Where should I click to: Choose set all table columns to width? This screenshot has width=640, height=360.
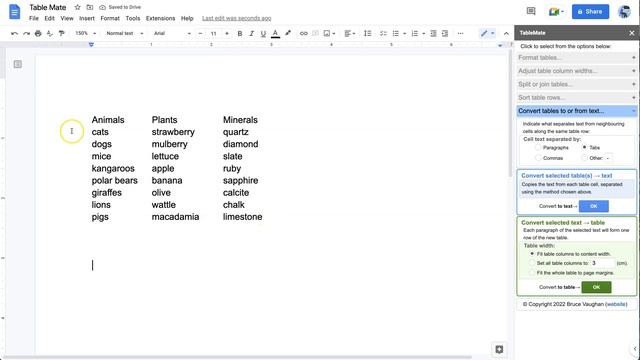click(x=532, y=263)
